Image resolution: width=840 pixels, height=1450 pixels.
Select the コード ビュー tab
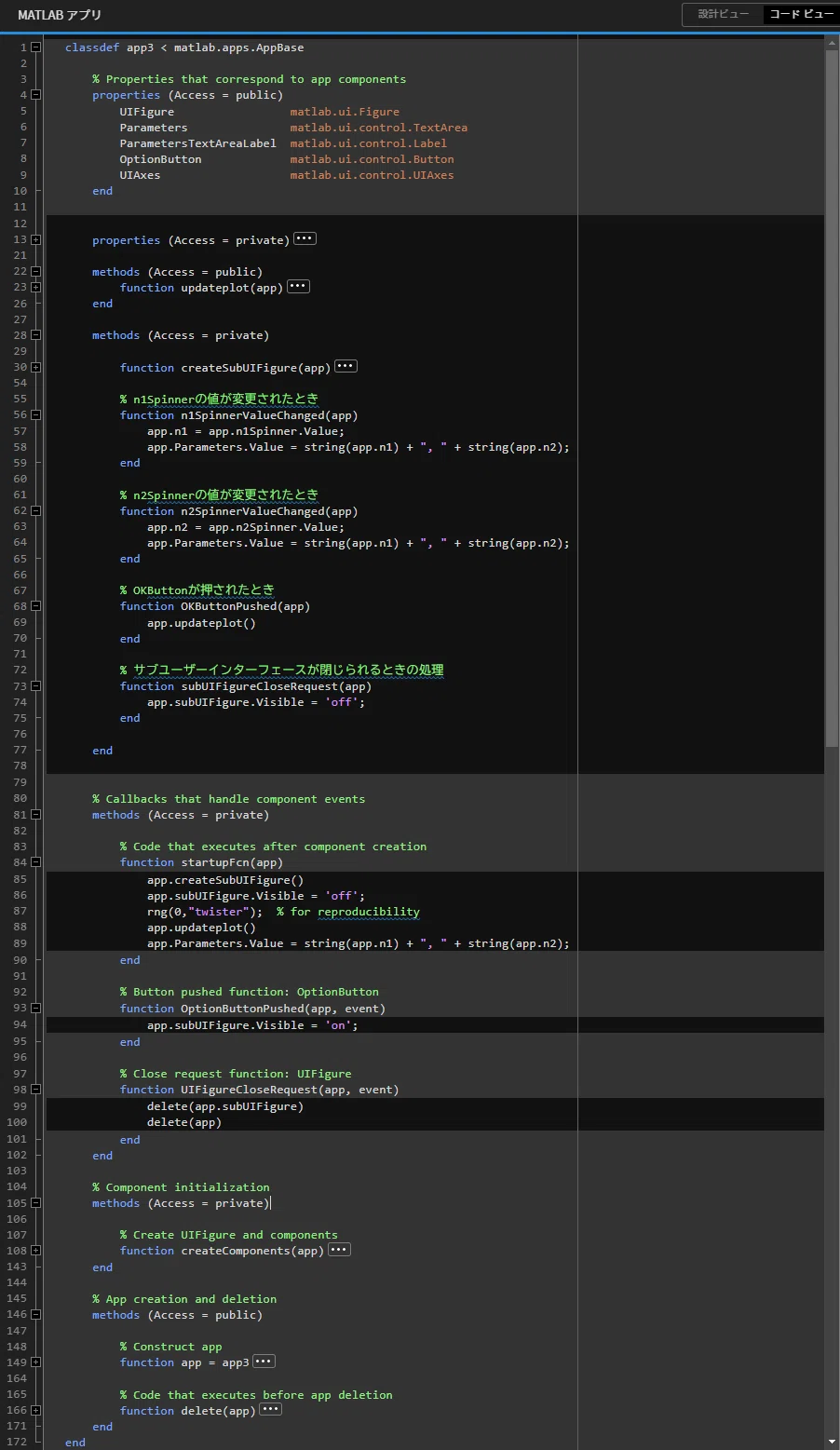pos(801,14)
